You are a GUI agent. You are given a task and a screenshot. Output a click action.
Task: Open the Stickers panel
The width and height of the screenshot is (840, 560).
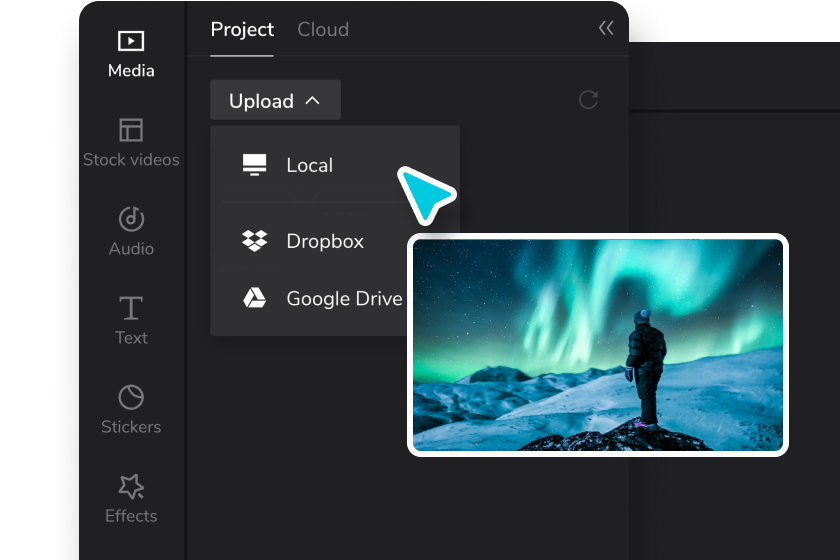[x=131, y=409]
